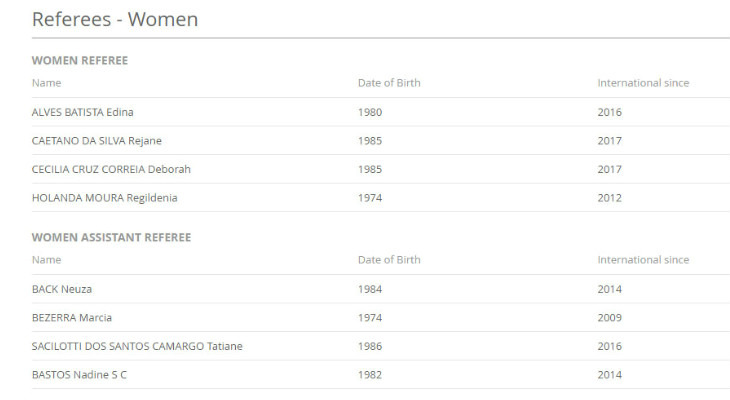Select the birth year 1980 for Edina
The height and width of the screenshot is (400, 730).
tap(370, 112)
